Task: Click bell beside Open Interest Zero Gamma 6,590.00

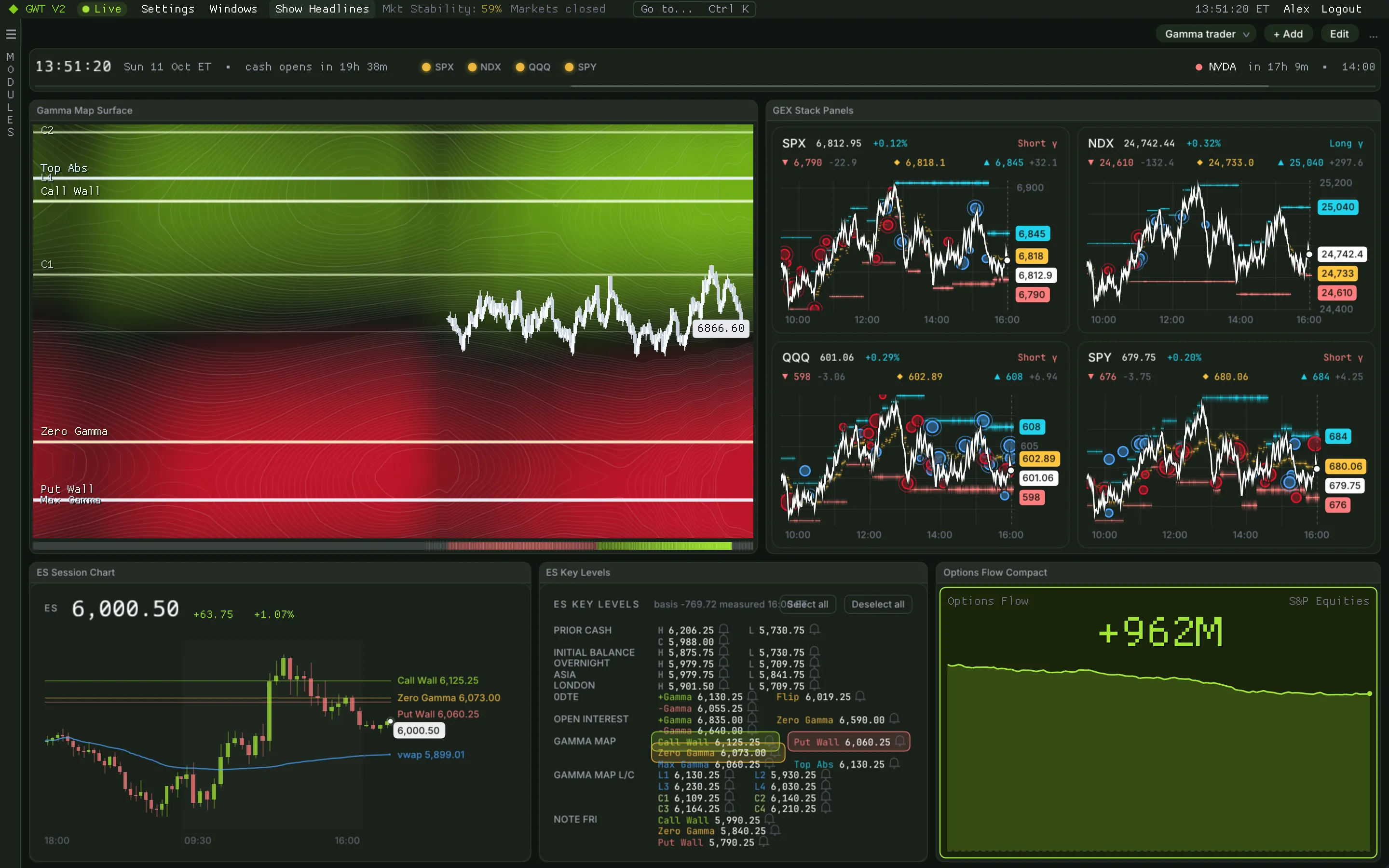Action: pos(894,719)
